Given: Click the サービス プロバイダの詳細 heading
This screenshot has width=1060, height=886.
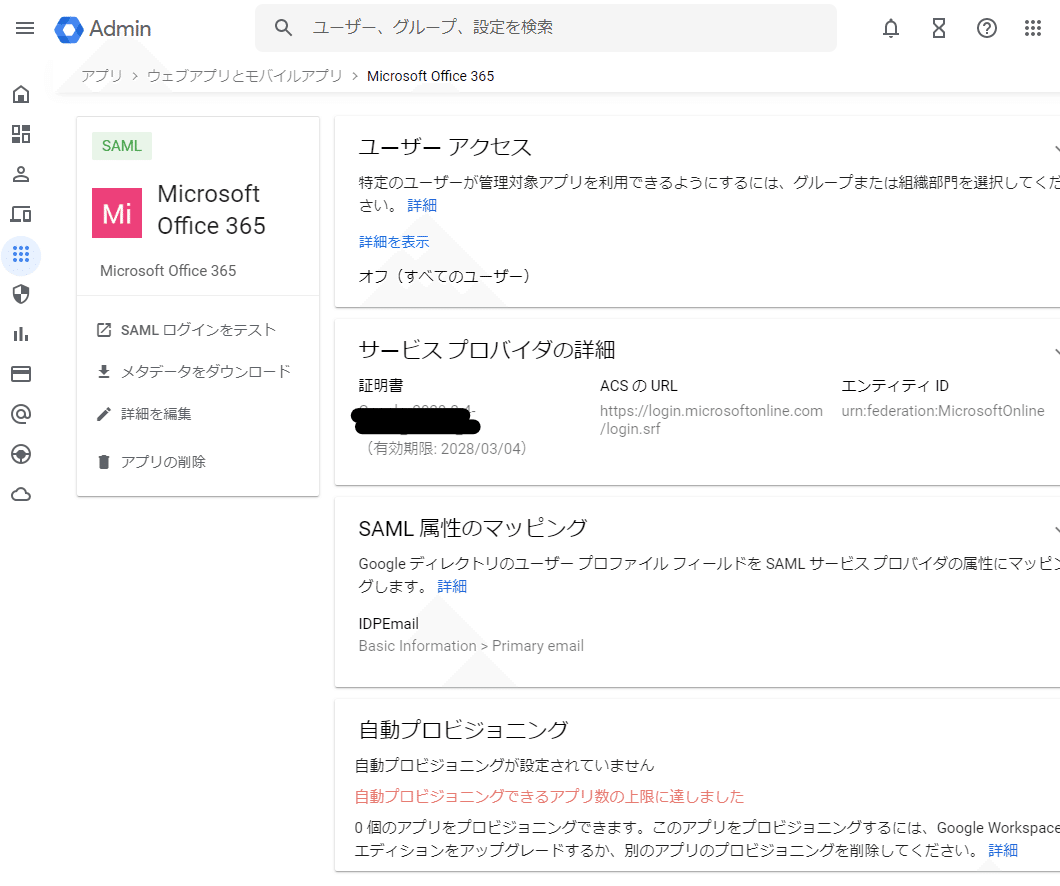Looking at the screenshot, I should pos(487,349).
